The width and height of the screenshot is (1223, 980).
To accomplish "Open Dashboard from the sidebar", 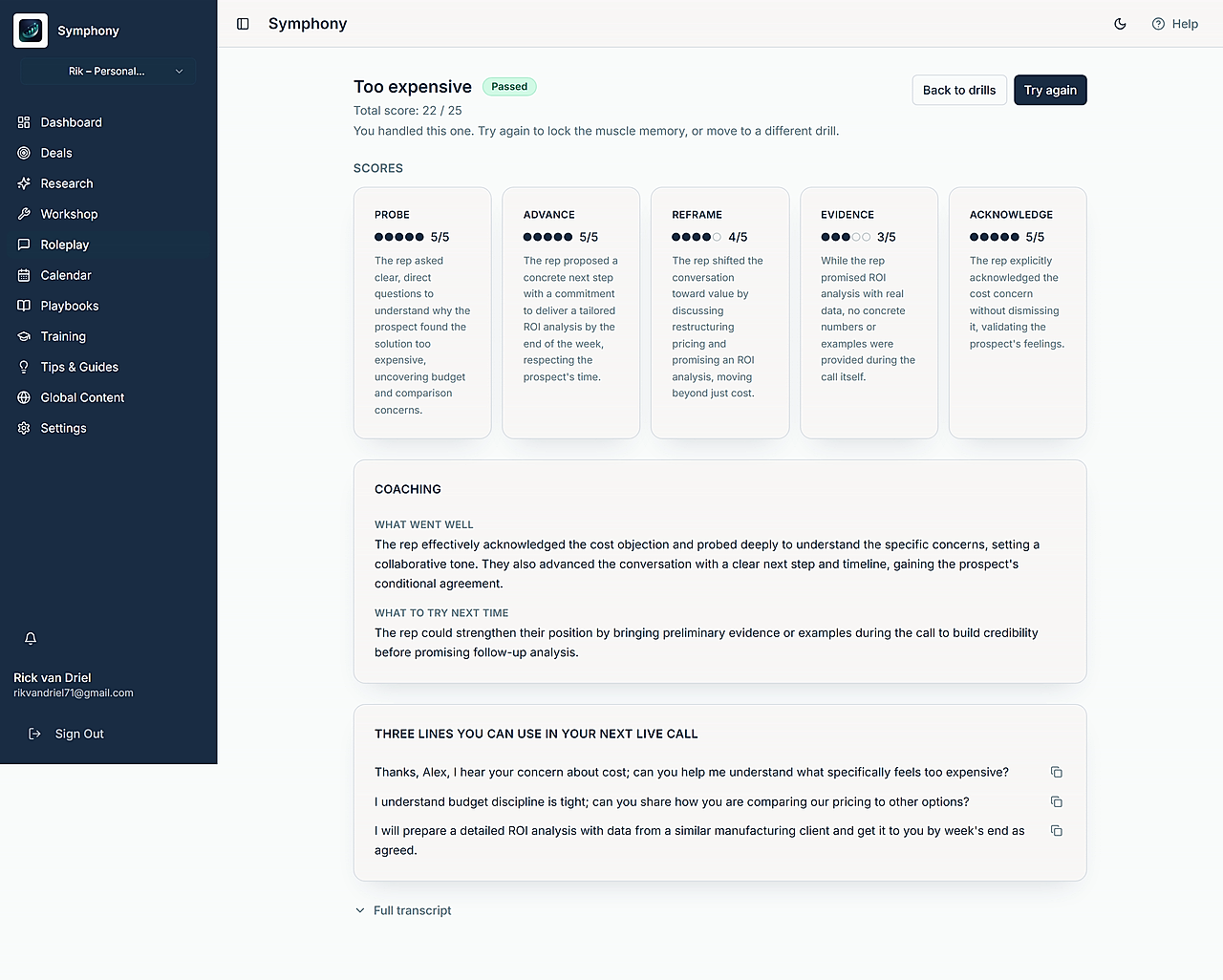I will click(108, 122).
